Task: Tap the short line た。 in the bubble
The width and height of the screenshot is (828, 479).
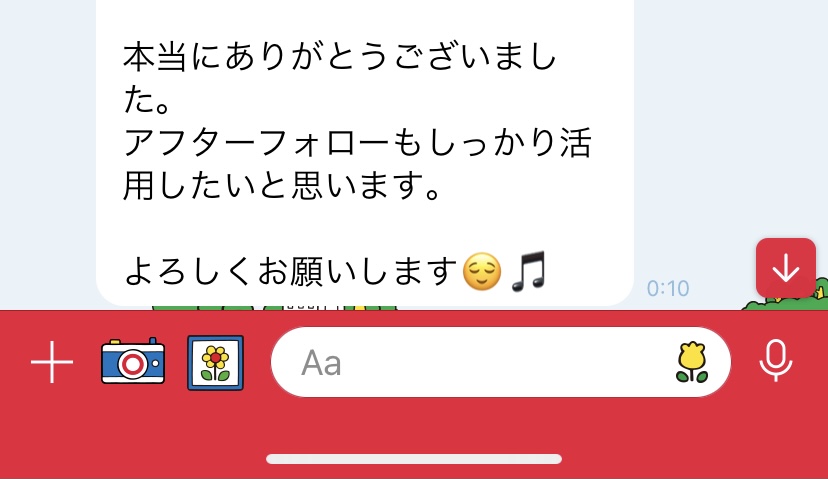Action: tap(147, 100)
